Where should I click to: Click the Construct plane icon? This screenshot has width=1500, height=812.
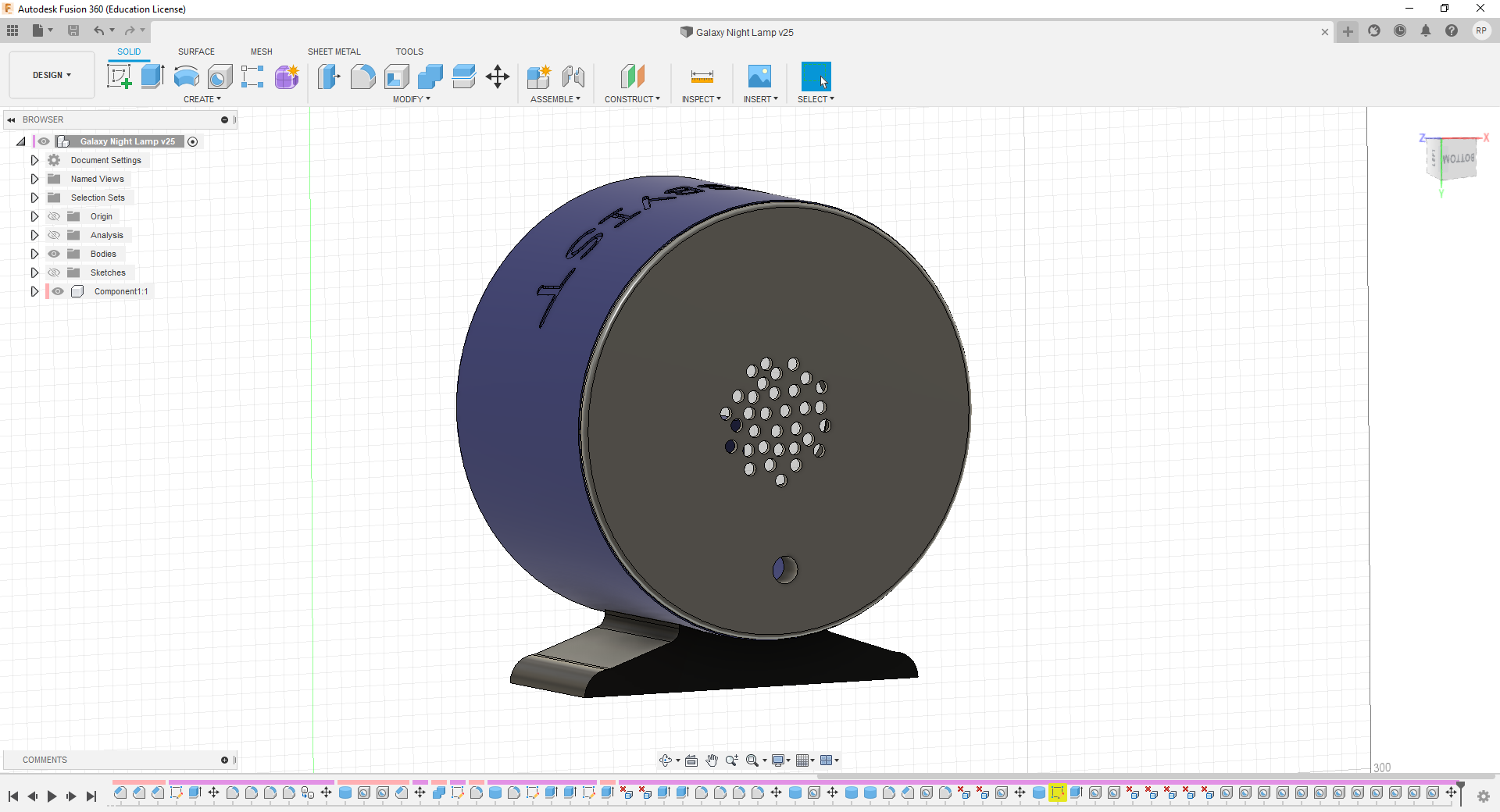click(x=633, y=77)
